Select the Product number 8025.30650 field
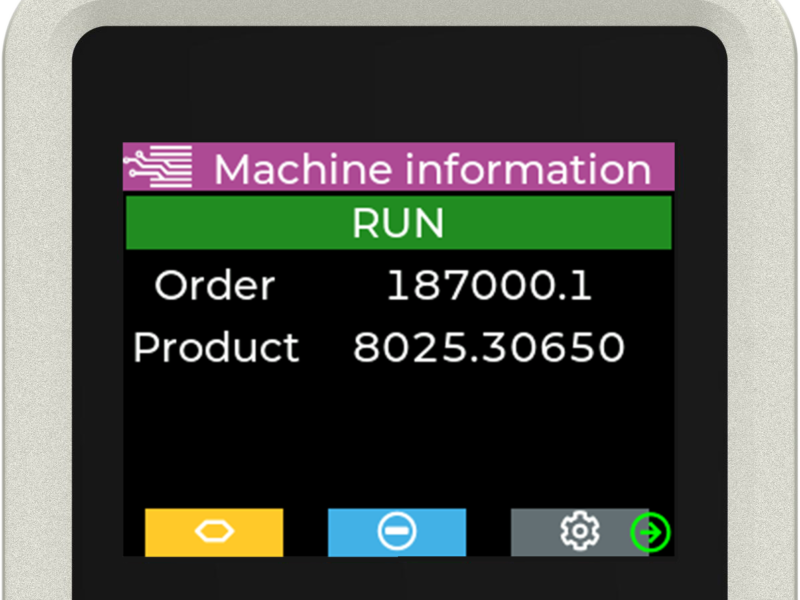800x600 pixels. tap(487, 347)
